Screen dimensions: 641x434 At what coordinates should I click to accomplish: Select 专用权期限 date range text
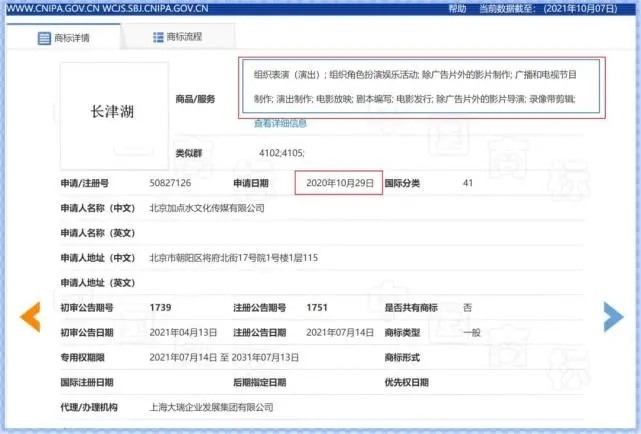pyautogui.click(x=225, y=358)
